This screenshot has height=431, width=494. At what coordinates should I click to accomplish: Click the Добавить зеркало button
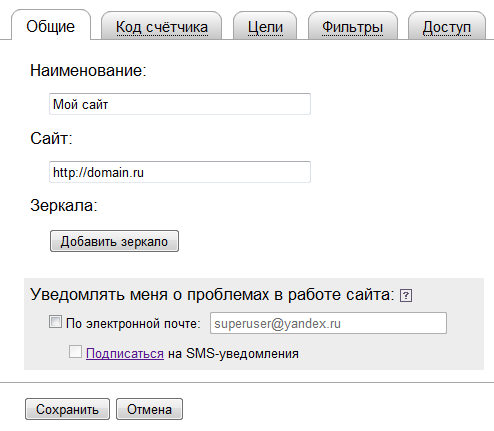(114, 241)
